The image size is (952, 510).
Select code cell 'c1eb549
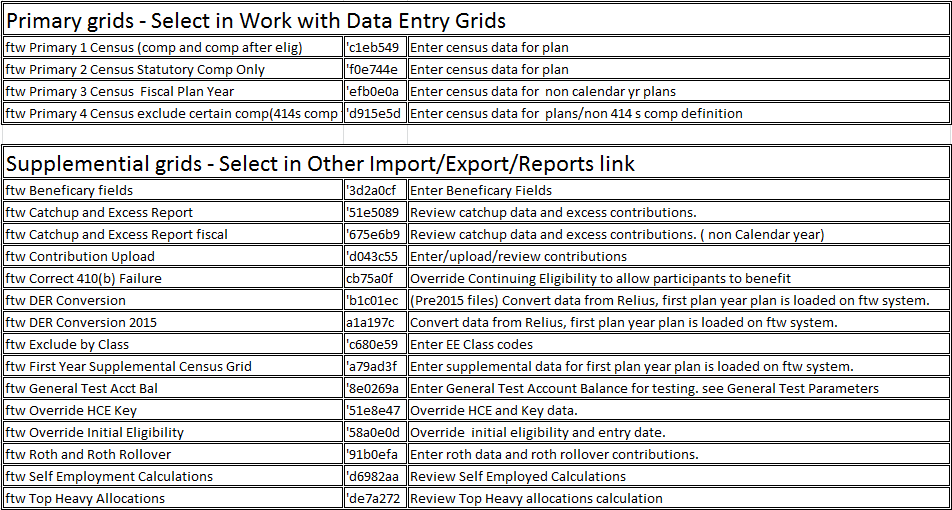pyautogui.click(x=375, y=47)
